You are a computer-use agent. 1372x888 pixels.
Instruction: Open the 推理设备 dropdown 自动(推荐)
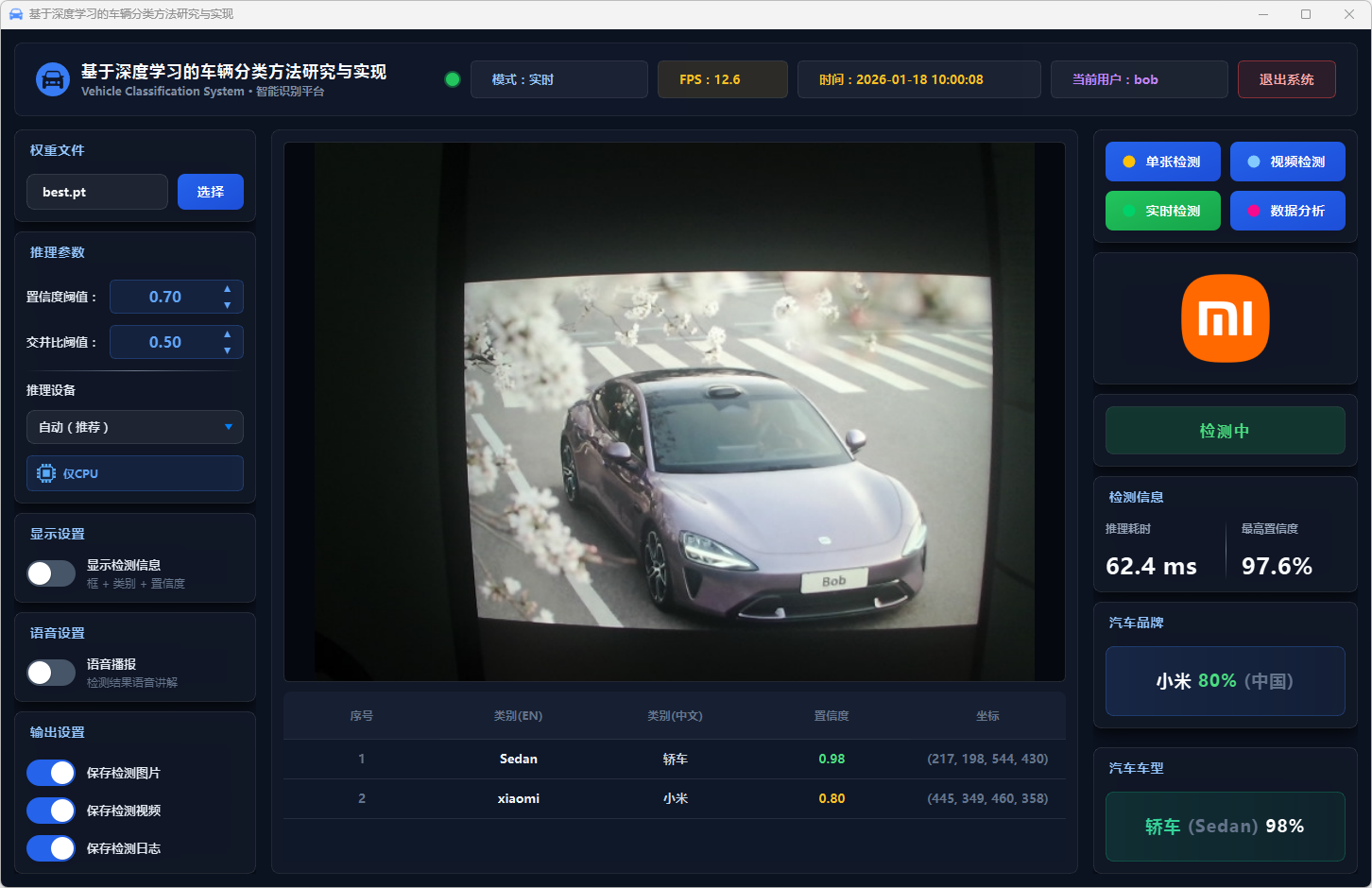(x=135, y=427)
